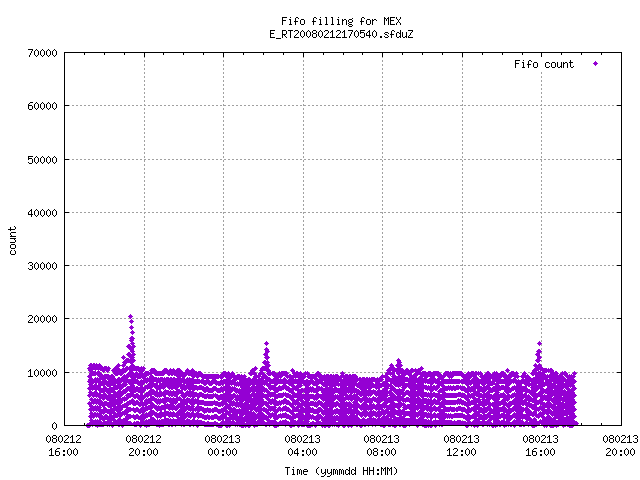Click the 70000 y-axis tick label
The height and width of the screenshot is (480, 640).
click(42, 53)
